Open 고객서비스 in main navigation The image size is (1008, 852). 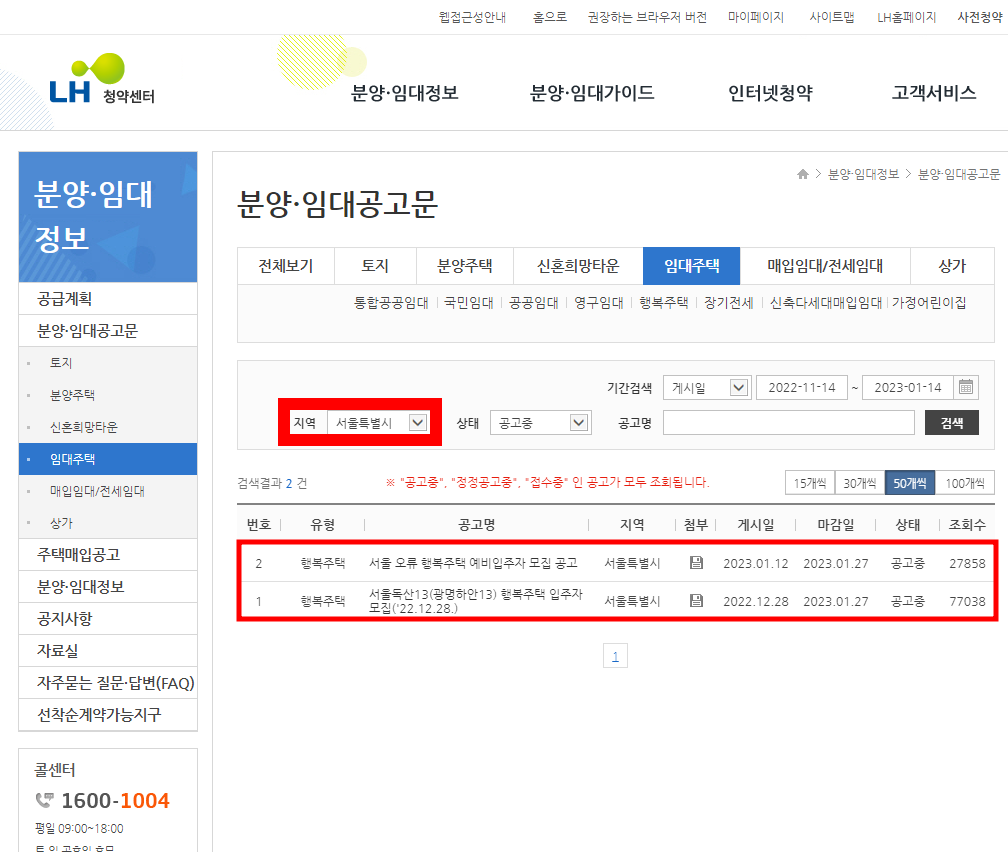933,93
